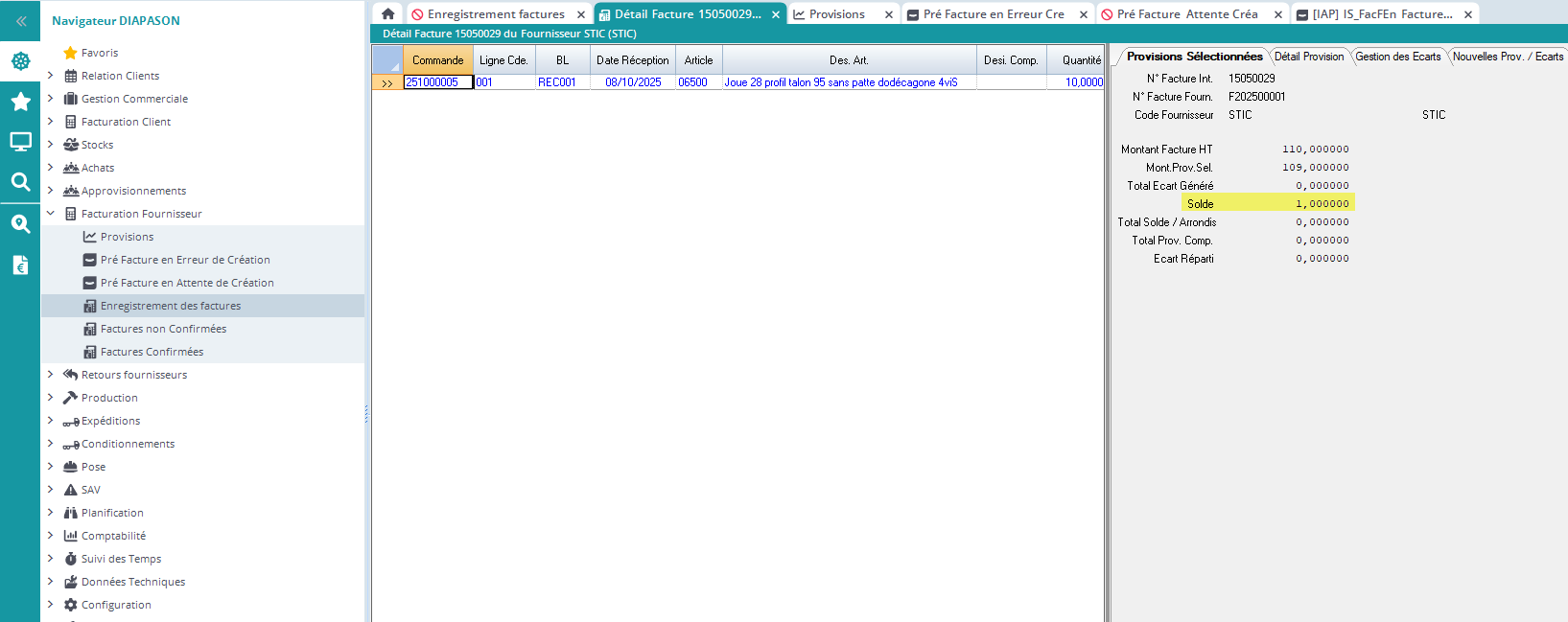This screenshot has height=622, width=1568.
Task: Close the Enregistrement factures tab
Action: pos(581,14)
